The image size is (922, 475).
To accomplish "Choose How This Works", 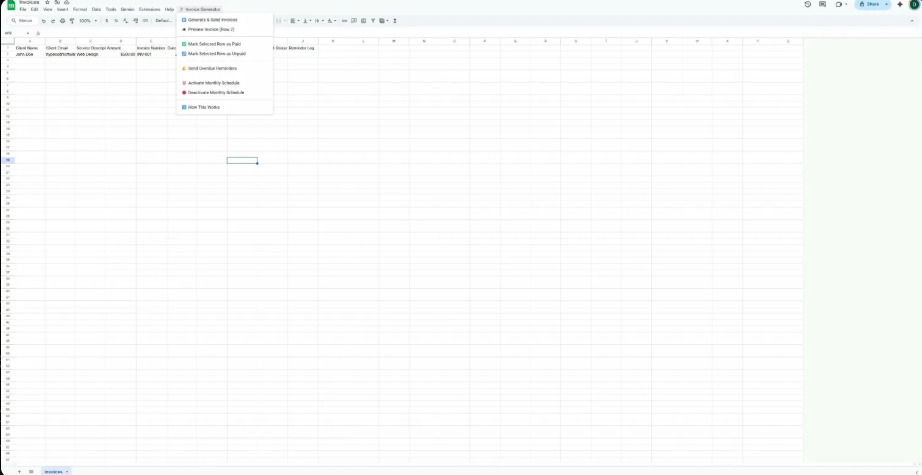I will (225, 107).
